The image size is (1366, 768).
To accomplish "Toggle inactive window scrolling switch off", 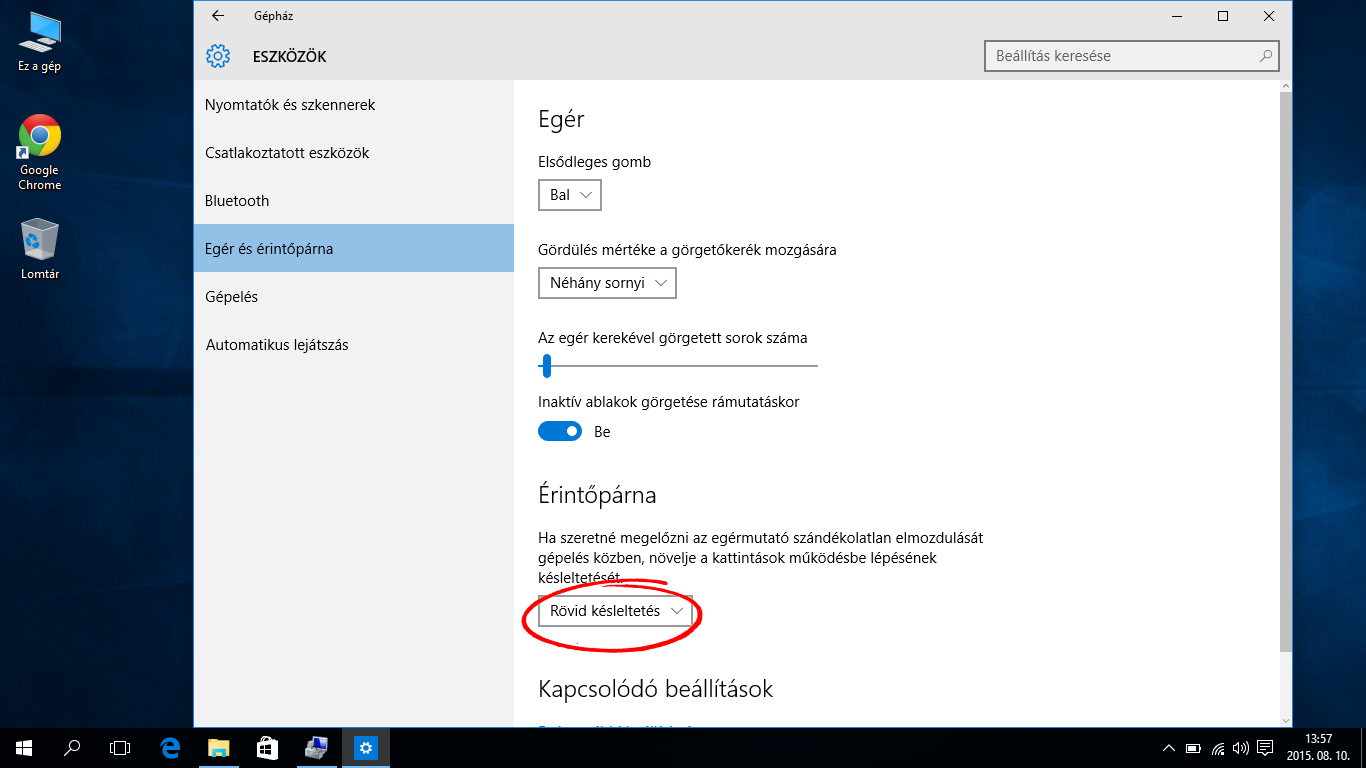I will pos(560,431).
